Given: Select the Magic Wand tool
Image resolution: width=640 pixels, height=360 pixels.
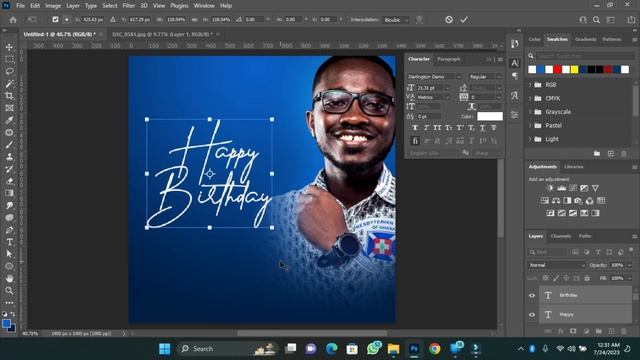Looking at the screenshot, I should point(9,84).
